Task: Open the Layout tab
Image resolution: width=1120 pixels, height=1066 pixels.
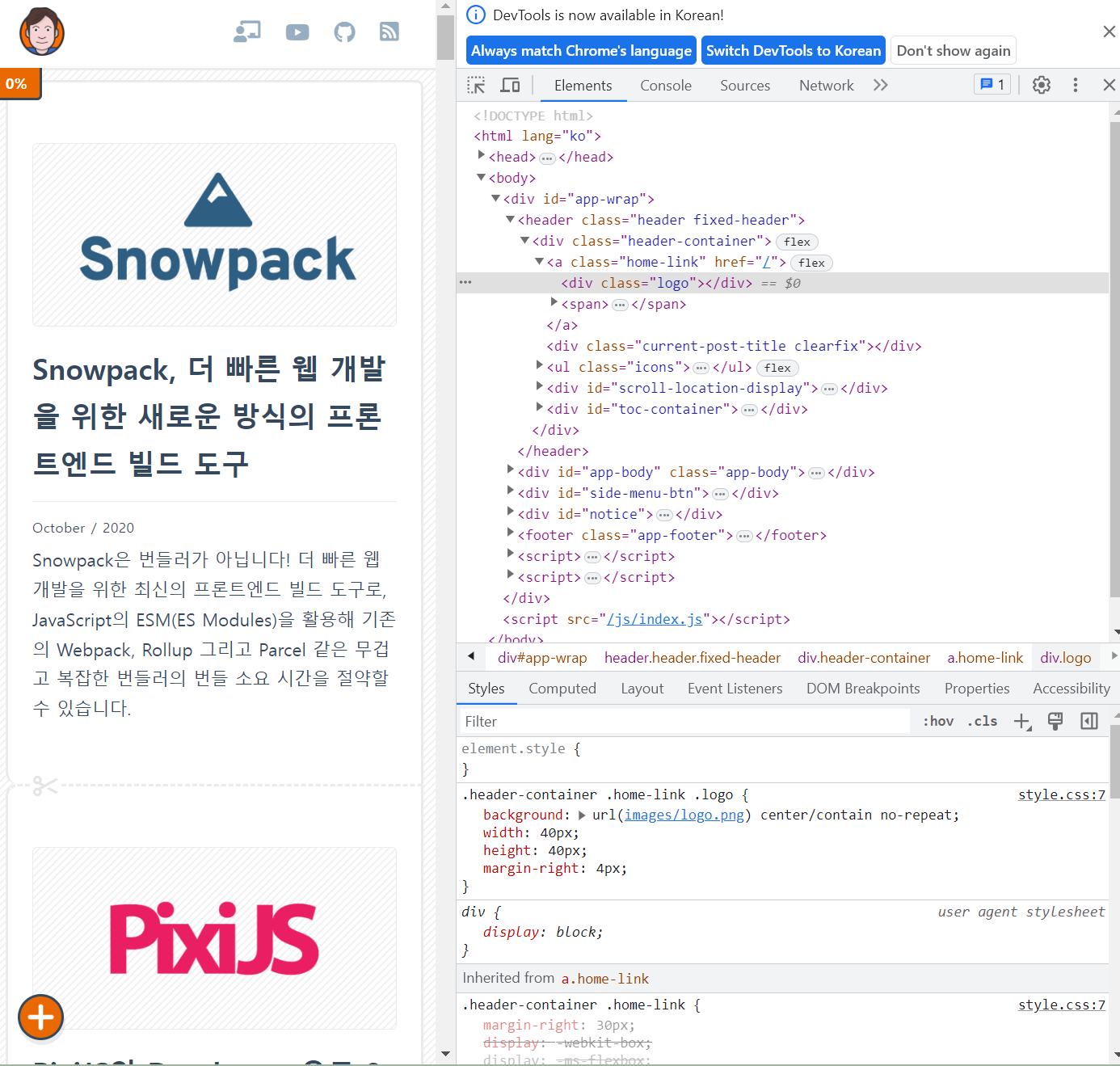Action: pyautogui.click(x=642, y=689)
